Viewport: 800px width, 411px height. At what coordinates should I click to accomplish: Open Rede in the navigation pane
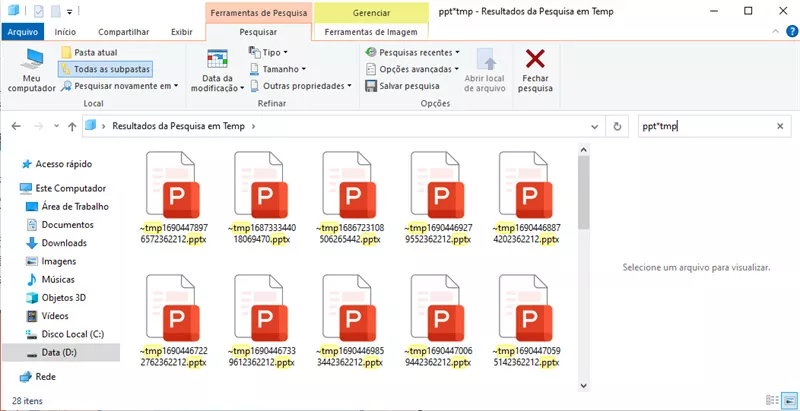click(x=45, y=377)
